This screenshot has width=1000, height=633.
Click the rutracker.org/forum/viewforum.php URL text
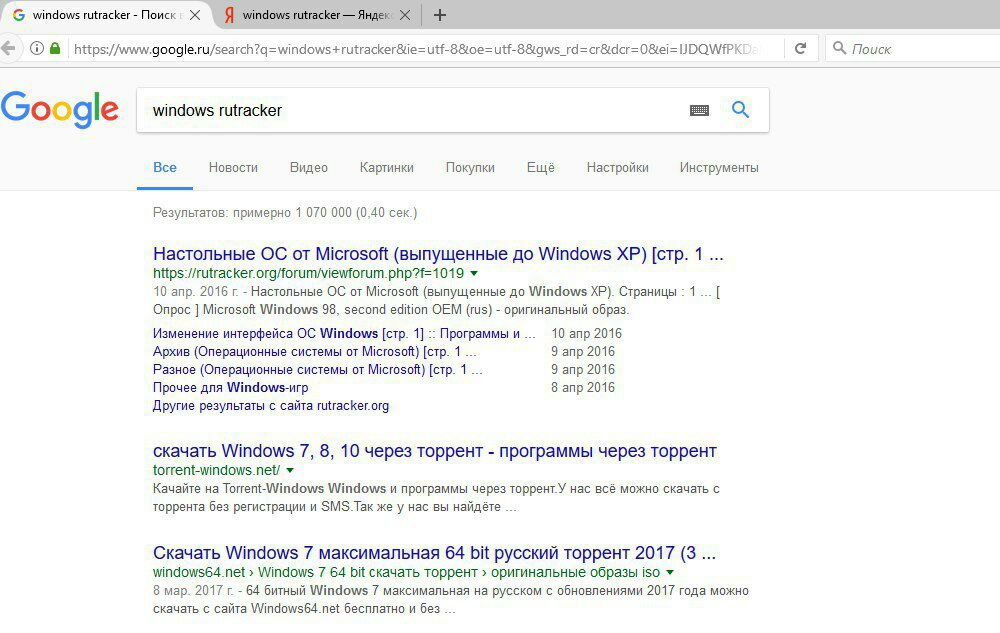point(308,273)
